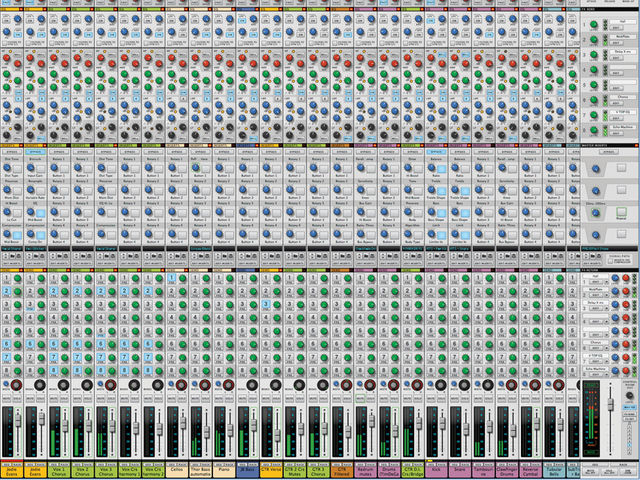Click the pan knob on Reverse Cymbal channel
Image resolution: width=640 pixels, height=480 pixels.
click(x=535, y=385)
